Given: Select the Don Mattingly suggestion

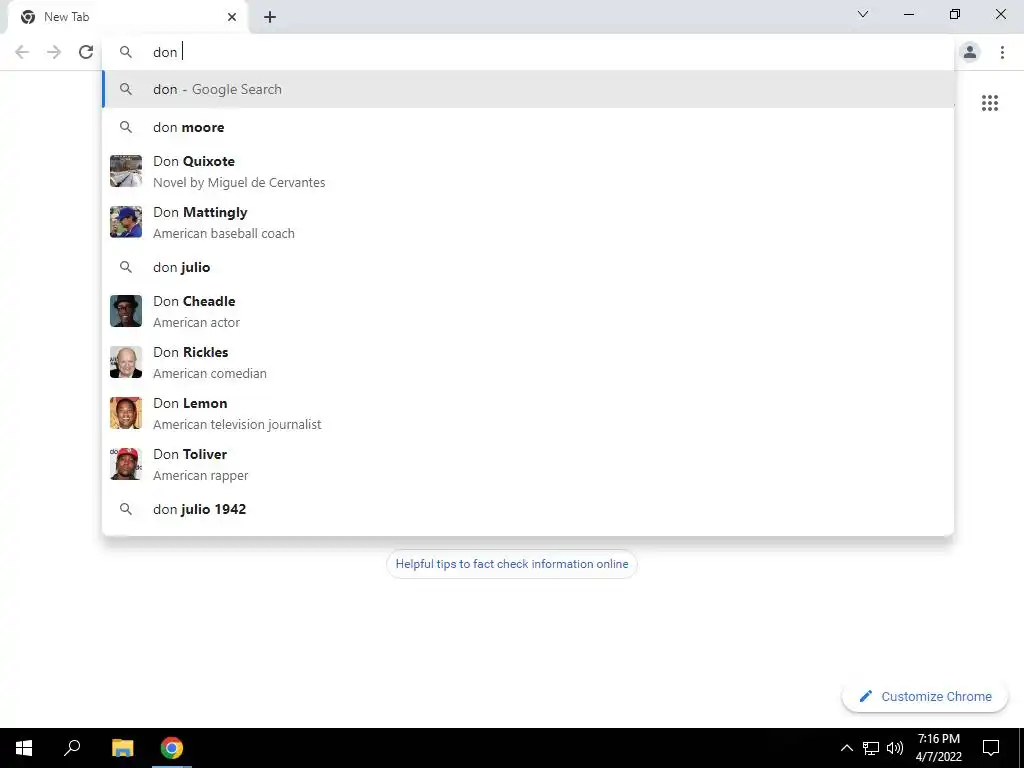Looking at the screenshot, I should tap(528, 223).
